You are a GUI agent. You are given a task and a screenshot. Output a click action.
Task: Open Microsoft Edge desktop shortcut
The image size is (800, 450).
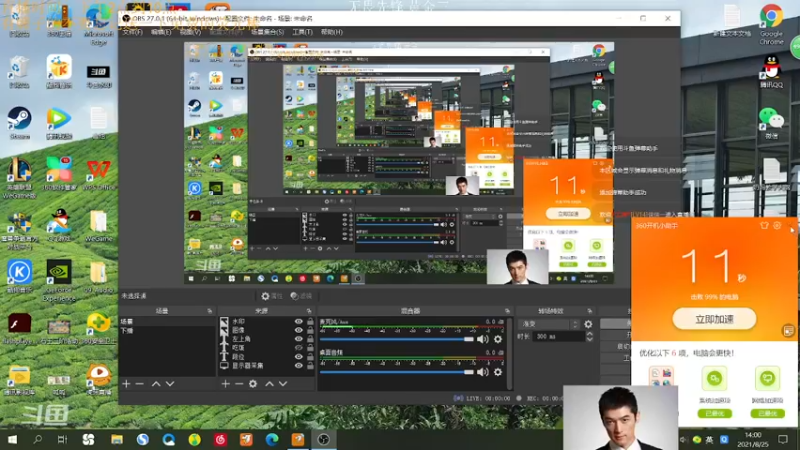click(98, 24)
